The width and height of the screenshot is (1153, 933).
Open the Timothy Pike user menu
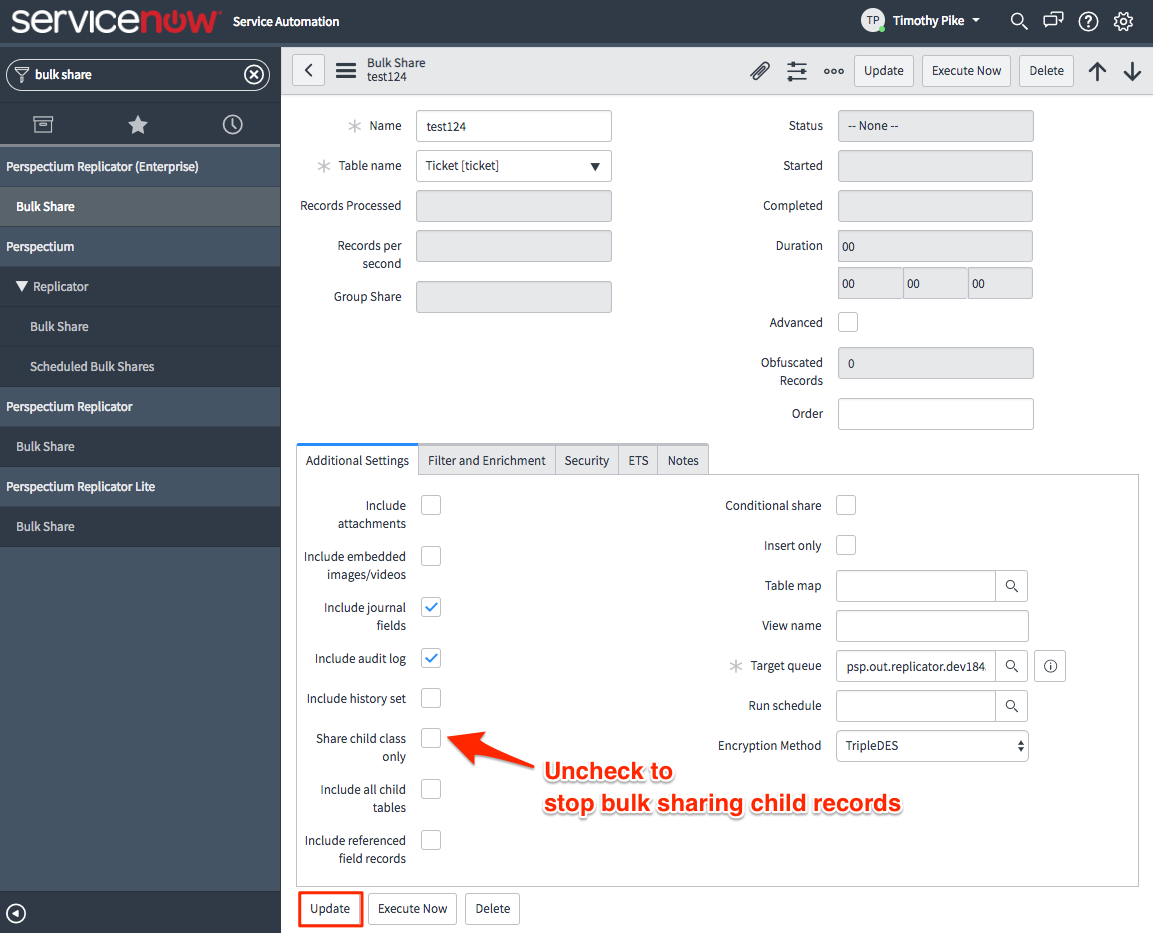click(x=936, y=21)
